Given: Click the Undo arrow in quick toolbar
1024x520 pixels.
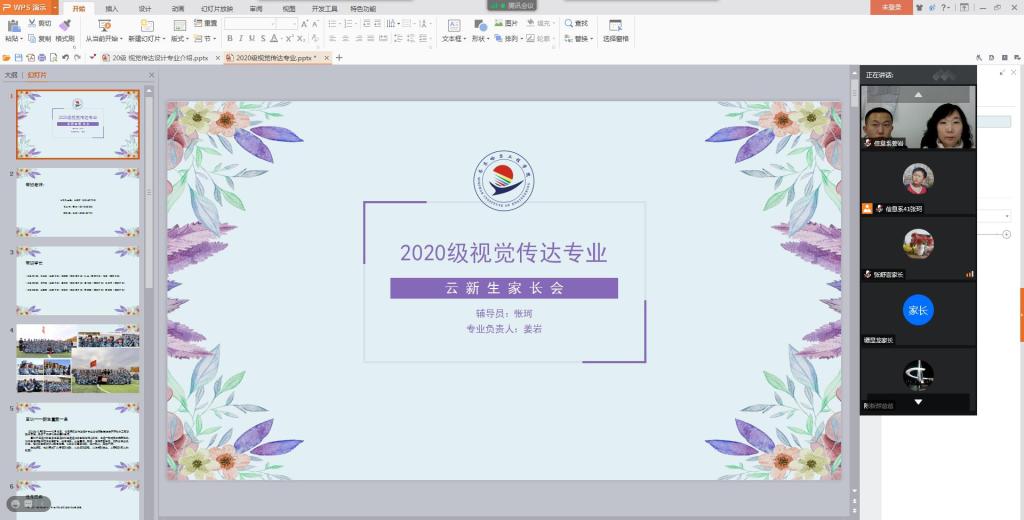Looking at the screenshot, I should (x=65, y=58).
